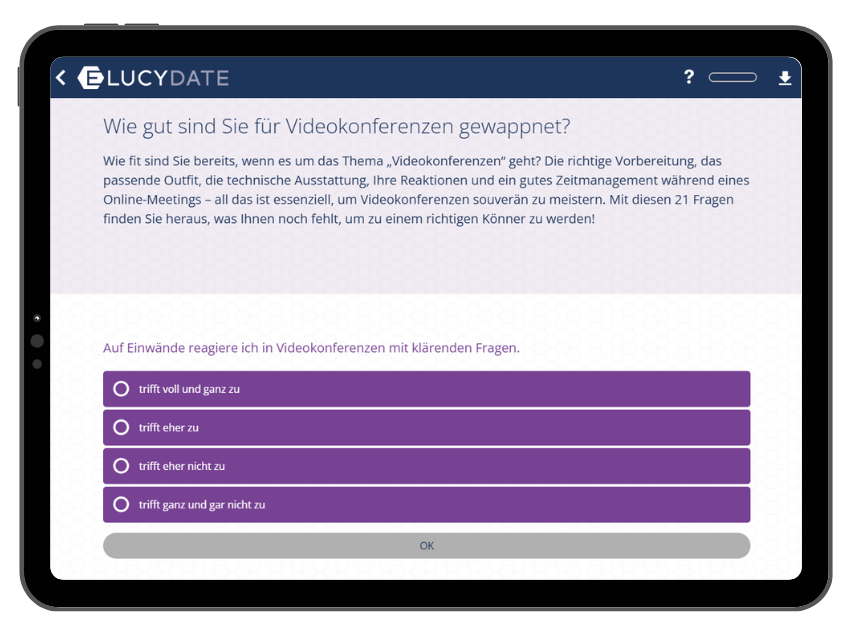Click the progress bar in the header
The image size is (850, 635).
click(x=732, y=78)
